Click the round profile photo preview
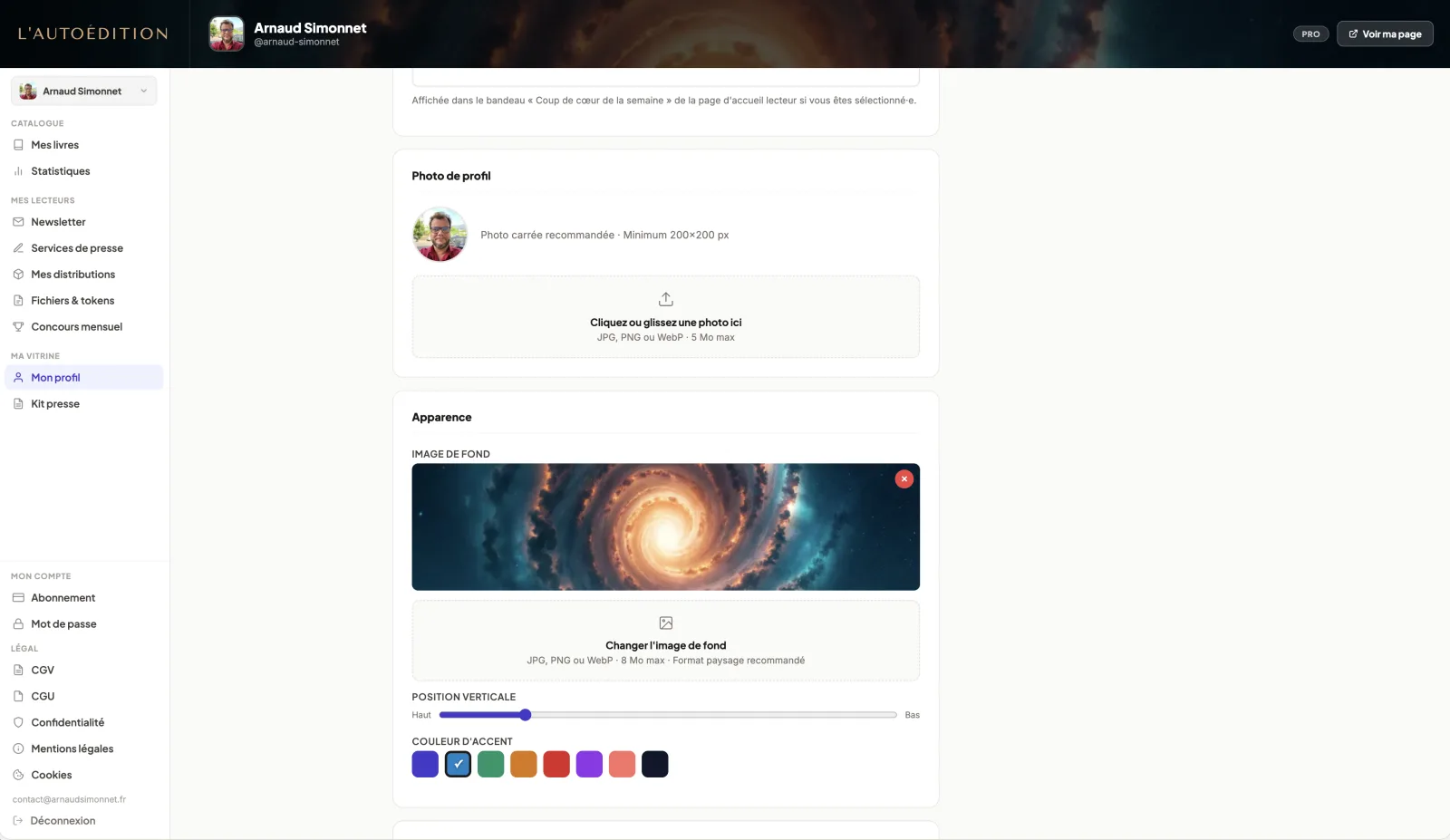Screen dimensions: 1450x840 point(440,235)
